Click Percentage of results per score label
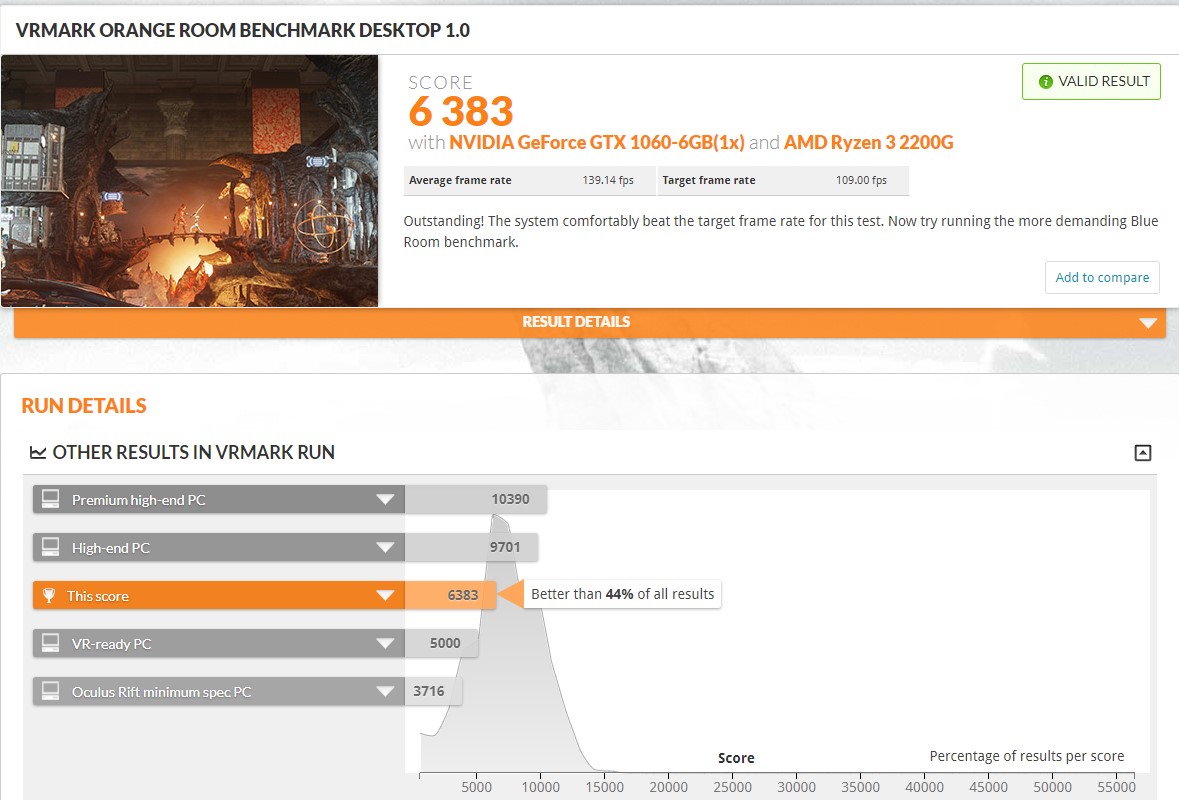The width and height of the screenshot is (1179, 800). point(1026,756)
